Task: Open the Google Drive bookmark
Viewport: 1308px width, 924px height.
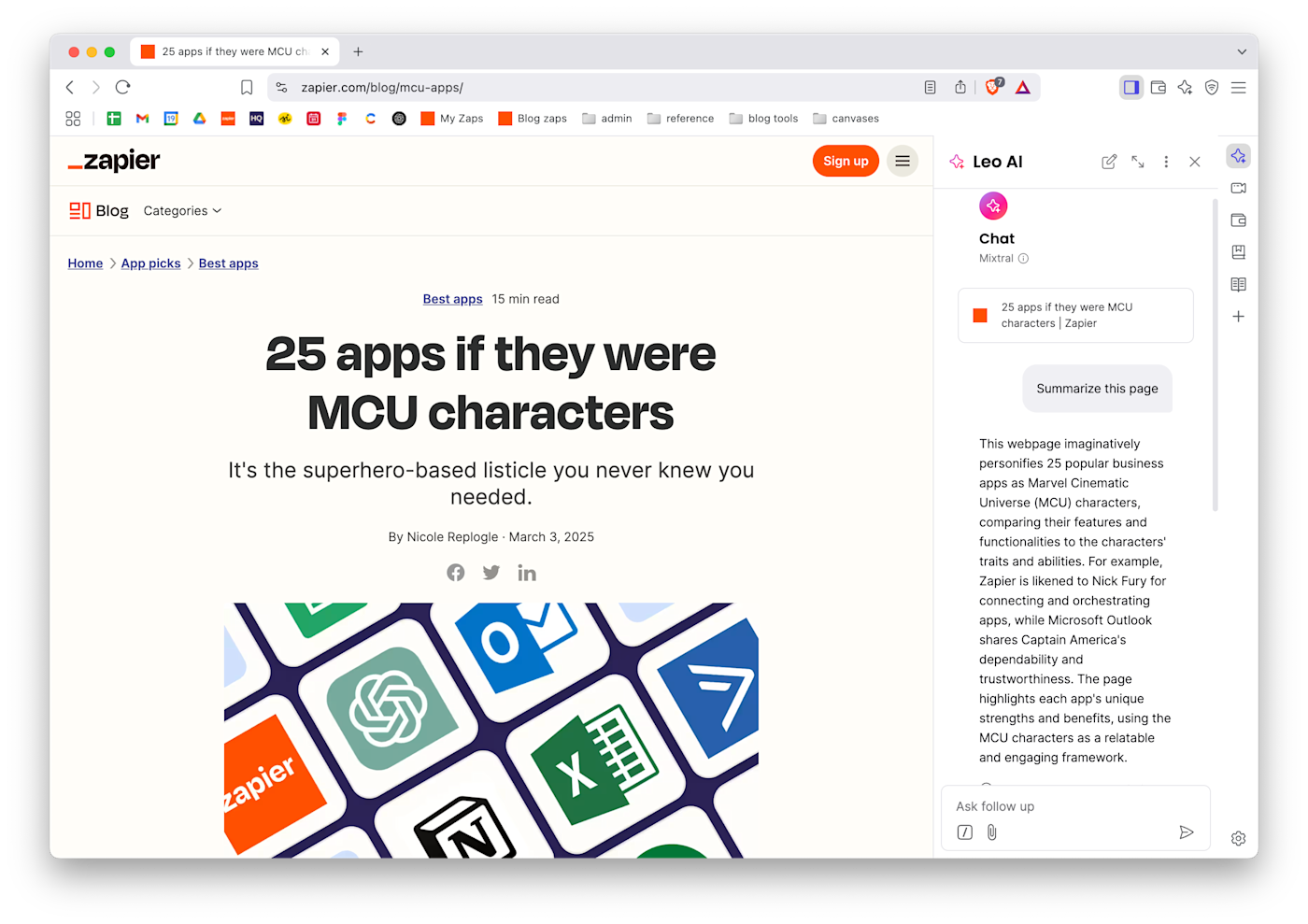Action: click(200, 119)
